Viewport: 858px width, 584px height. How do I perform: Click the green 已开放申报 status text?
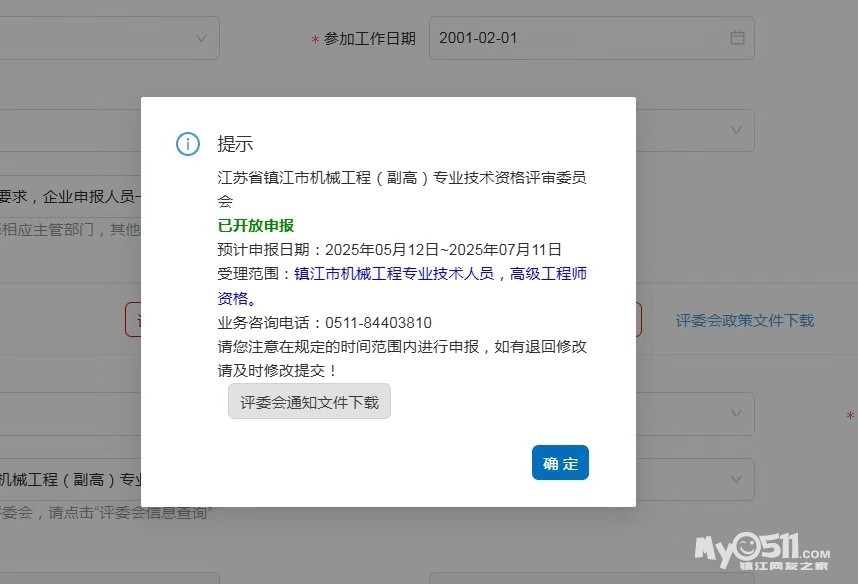pyautogui.click(x=256, y=225)
